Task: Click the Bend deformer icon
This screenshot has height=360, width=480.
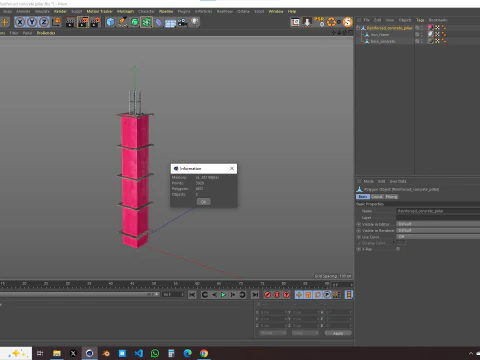Action: [x=159, y=22]
